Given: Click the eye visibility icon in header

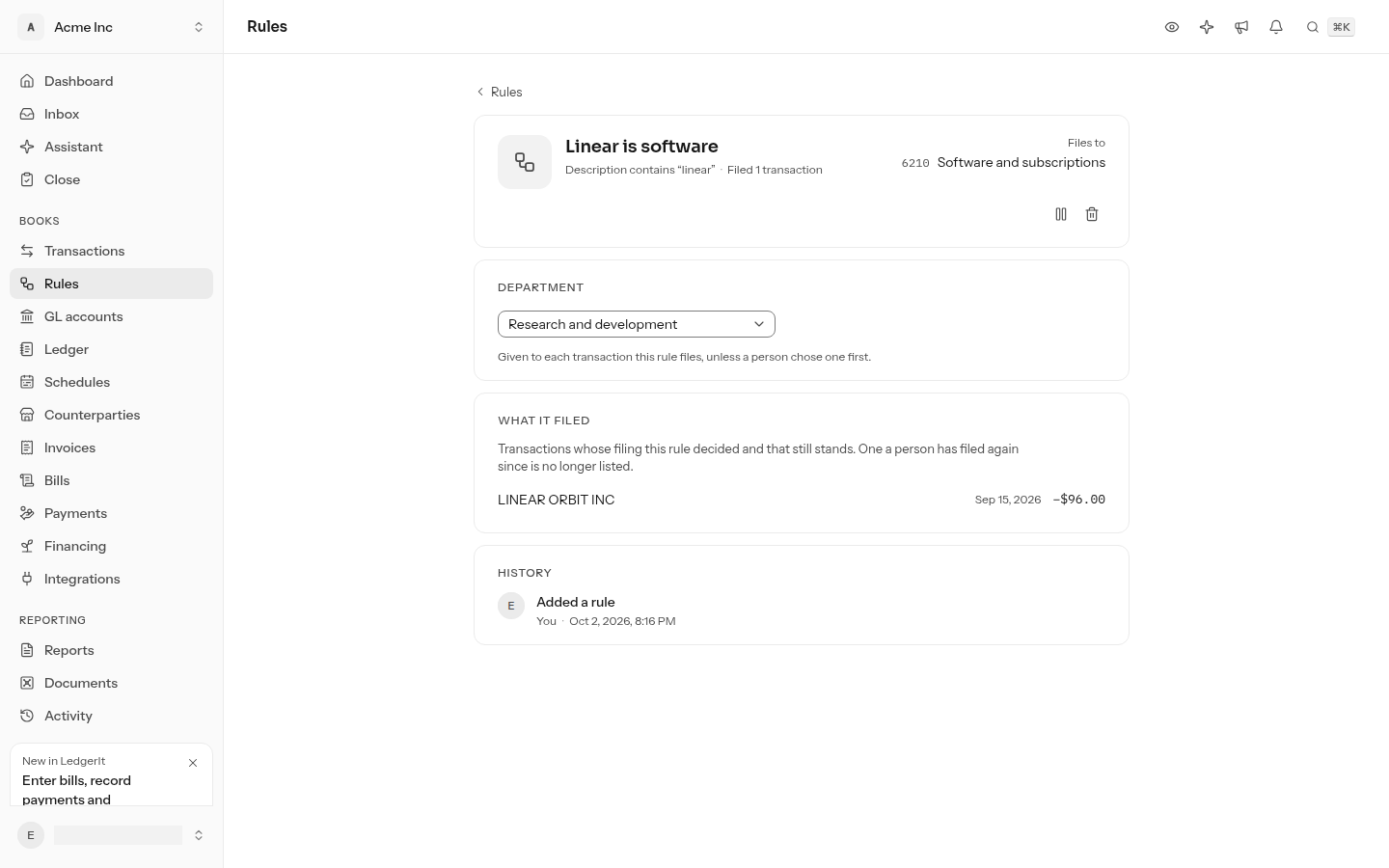Looking at the screenshot, I should click(1172, 27).
